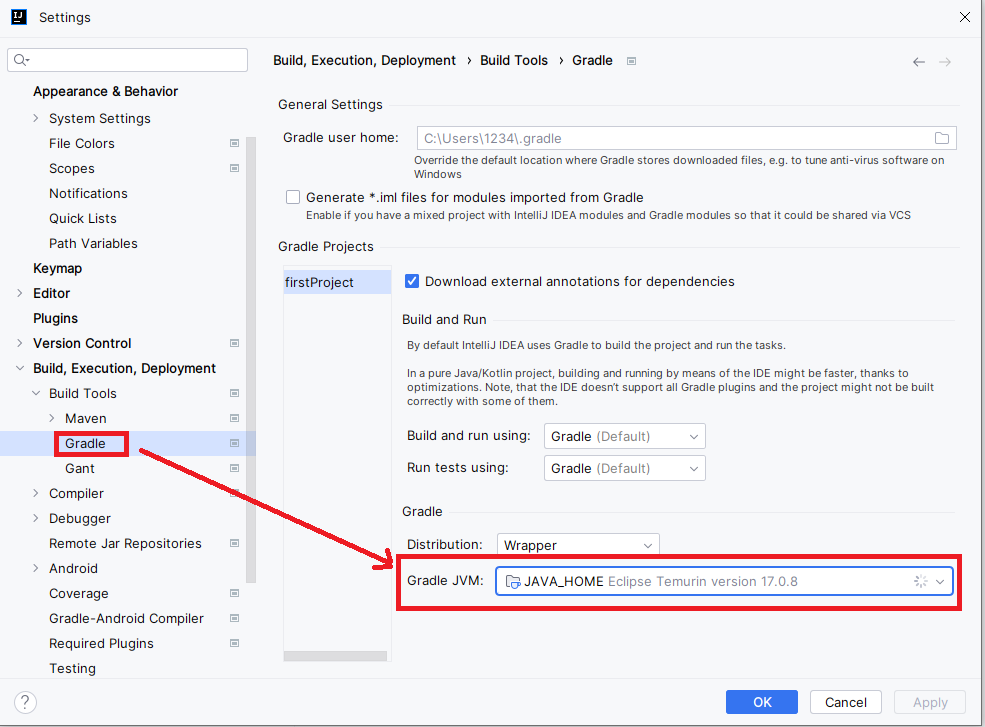Click Build, Execution, Deployment breadcrumb
985x727 pixels.
(364, 60)
